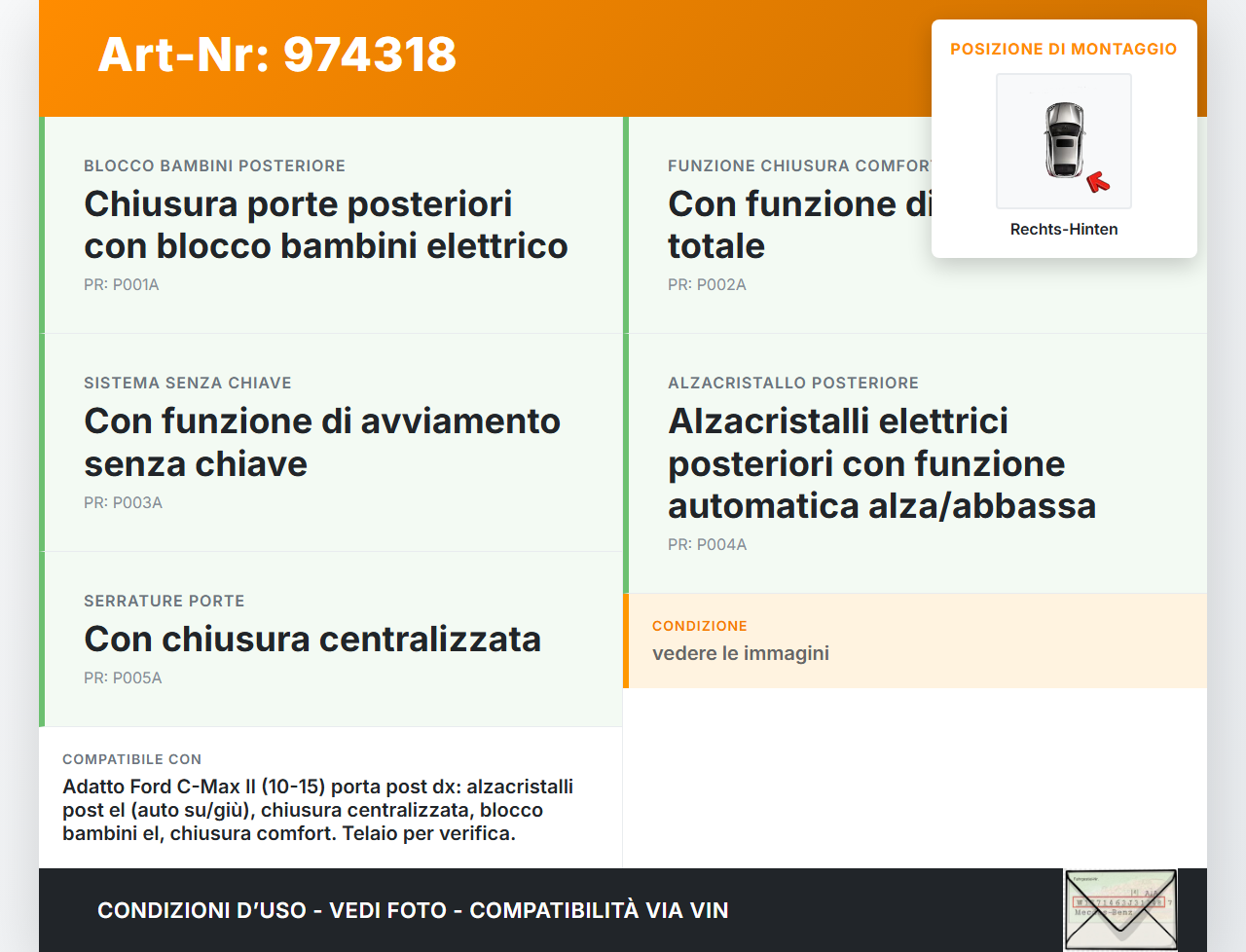Select 'Con funzione di avviamento senza chiave'

[x=321, y=442]
